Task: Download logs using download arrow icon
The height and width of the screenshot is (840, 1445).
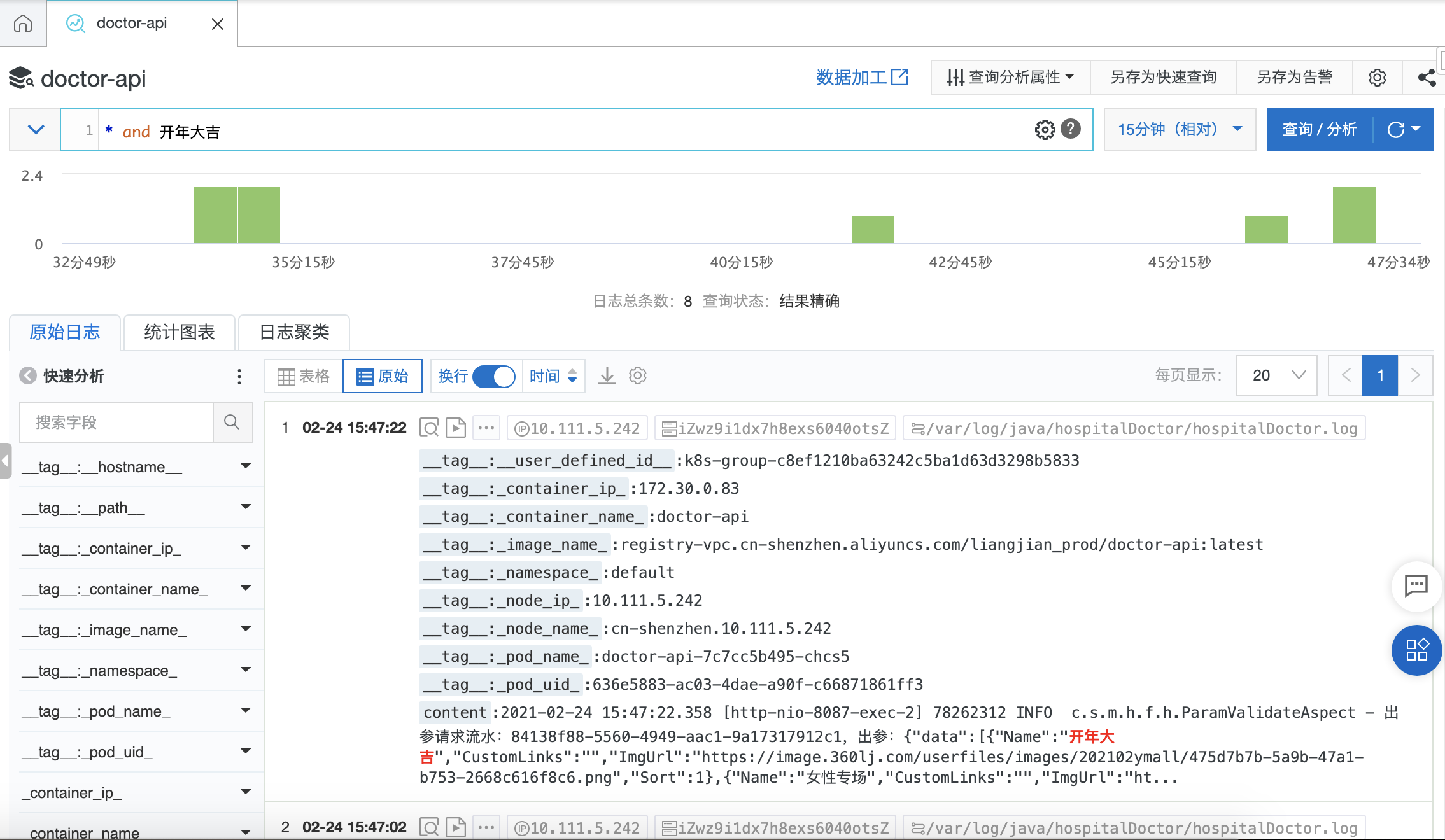Action: coord(607,375)
